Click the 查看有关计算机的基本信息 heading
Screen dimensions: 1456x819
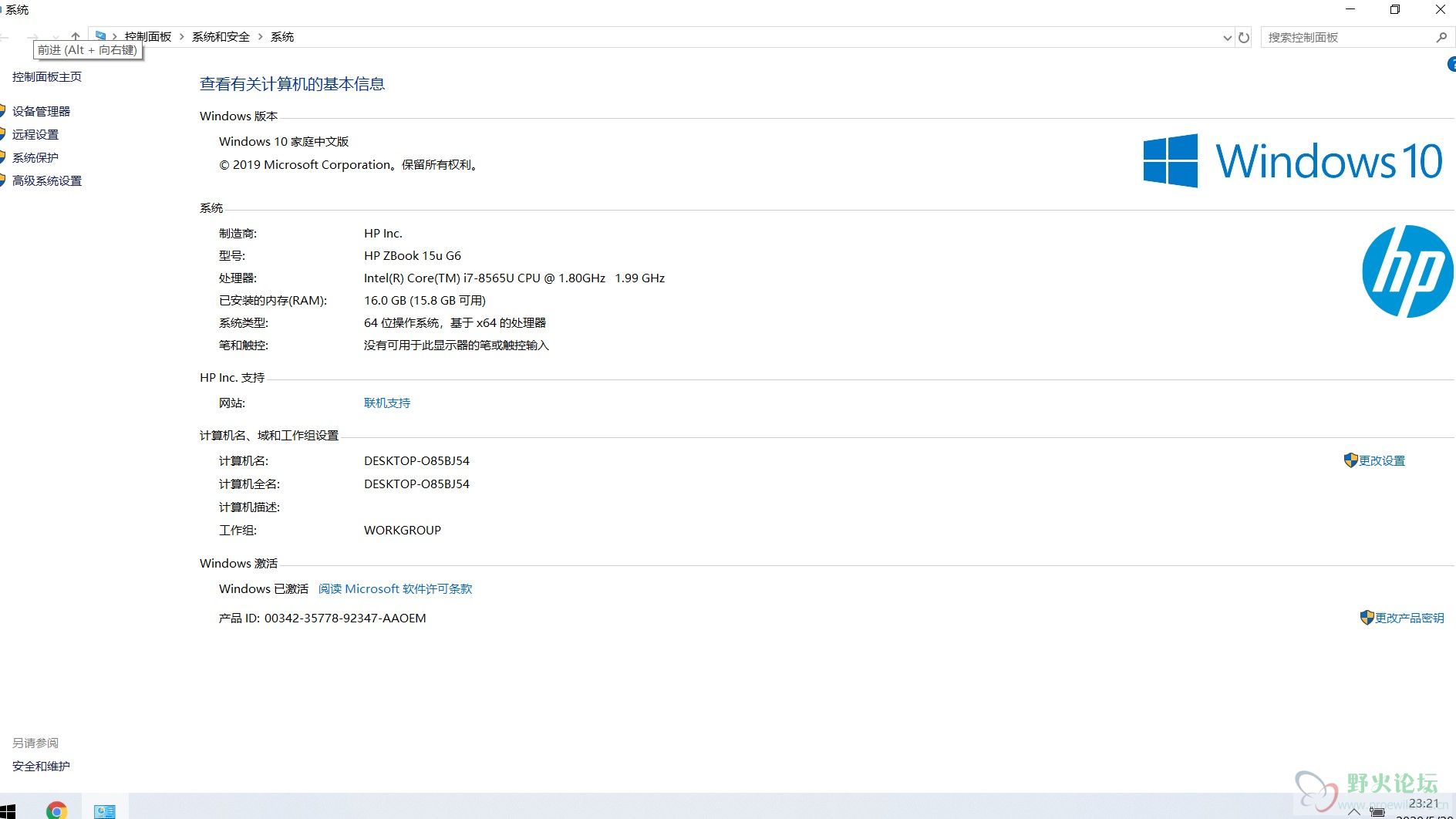(292, 84)
